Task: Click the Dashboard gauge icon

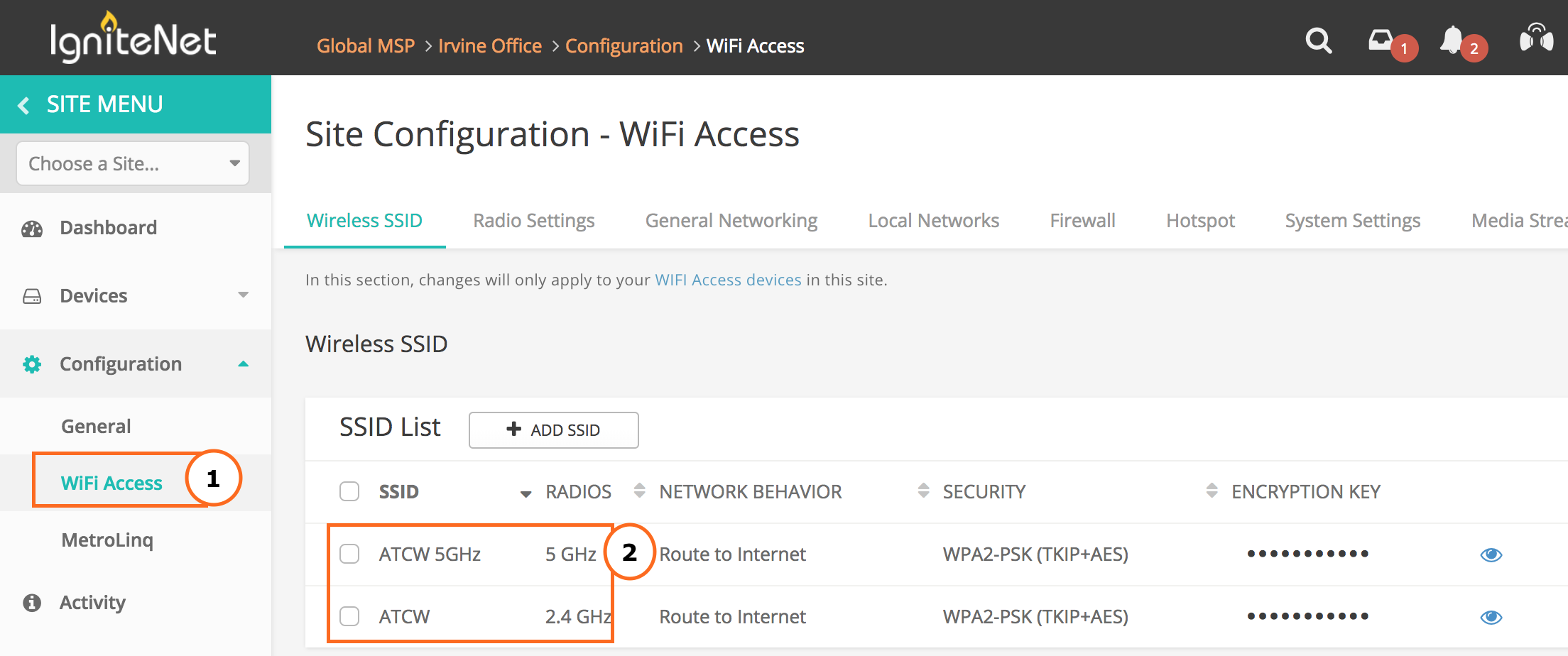Action: tap(32, 229)
